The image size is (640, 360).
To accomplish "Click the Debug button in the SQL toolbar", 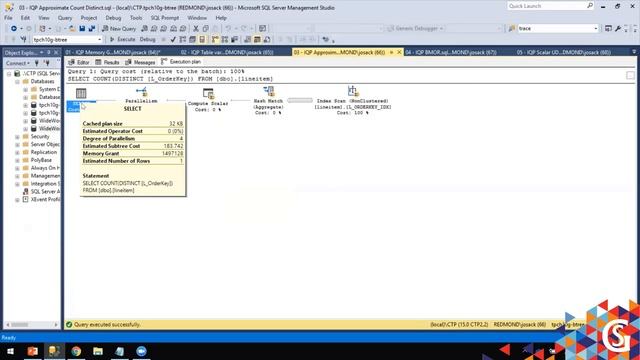I will pos(147,40).
